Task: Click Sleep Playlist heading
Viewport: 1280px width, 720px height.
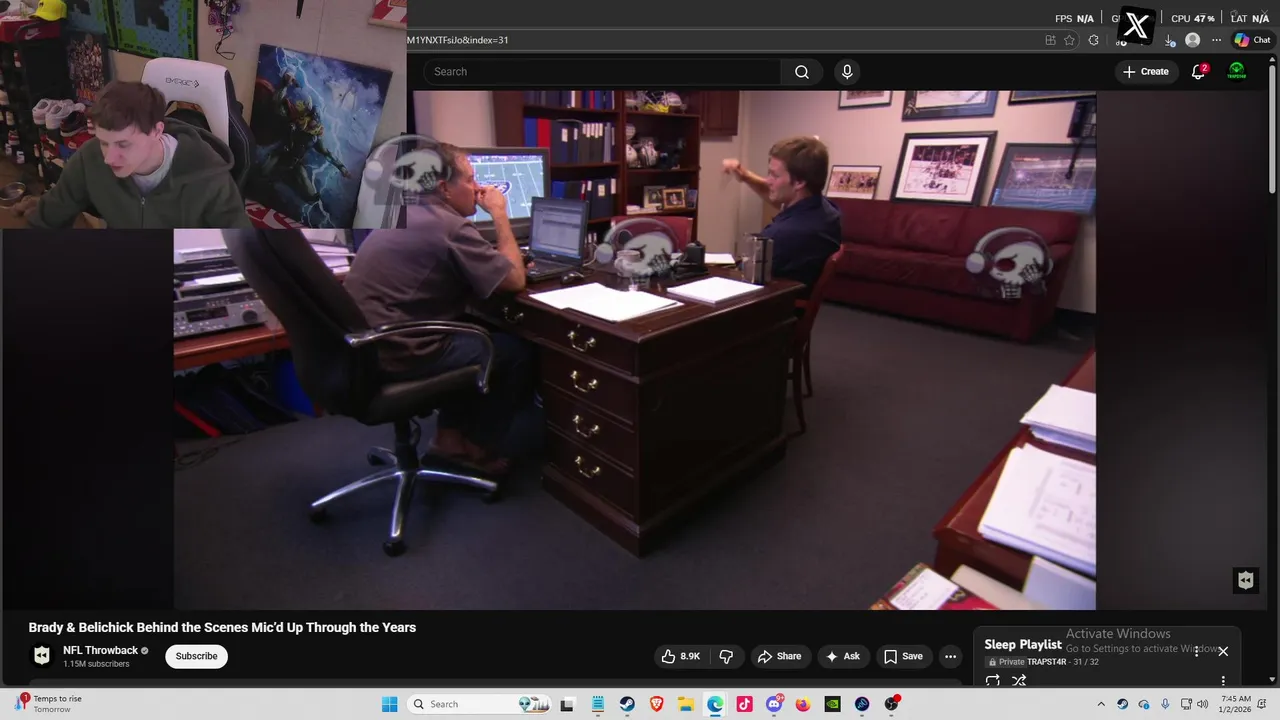Action: pyautogui.click(x=1023, y=645)
